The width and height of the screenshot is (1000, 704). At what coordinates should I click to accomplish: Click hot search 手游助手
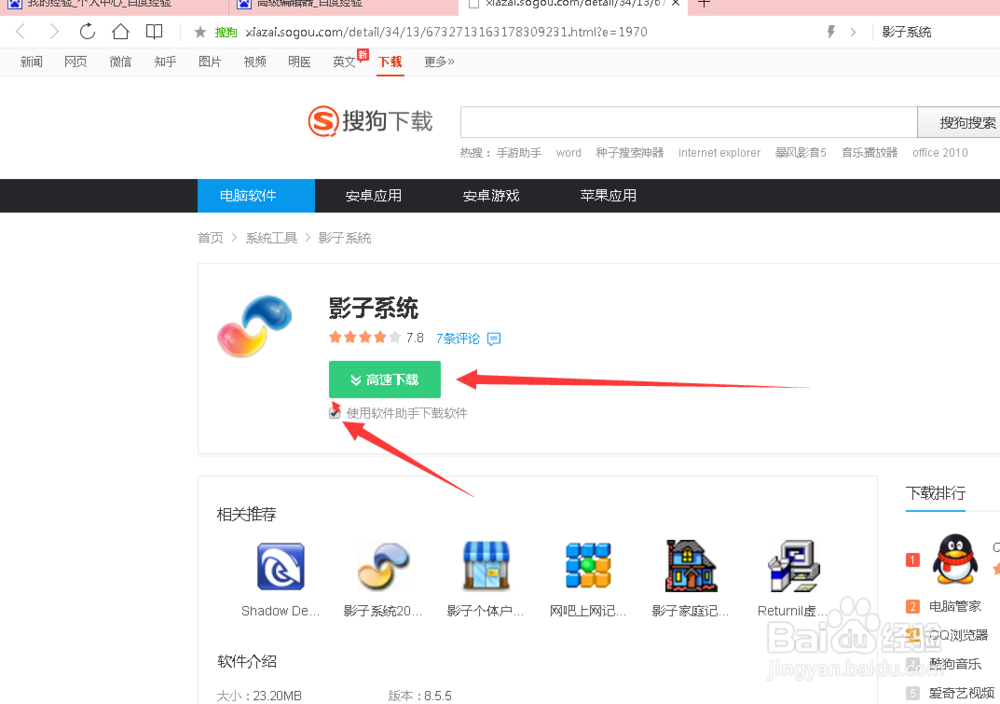tap(519, 152)
